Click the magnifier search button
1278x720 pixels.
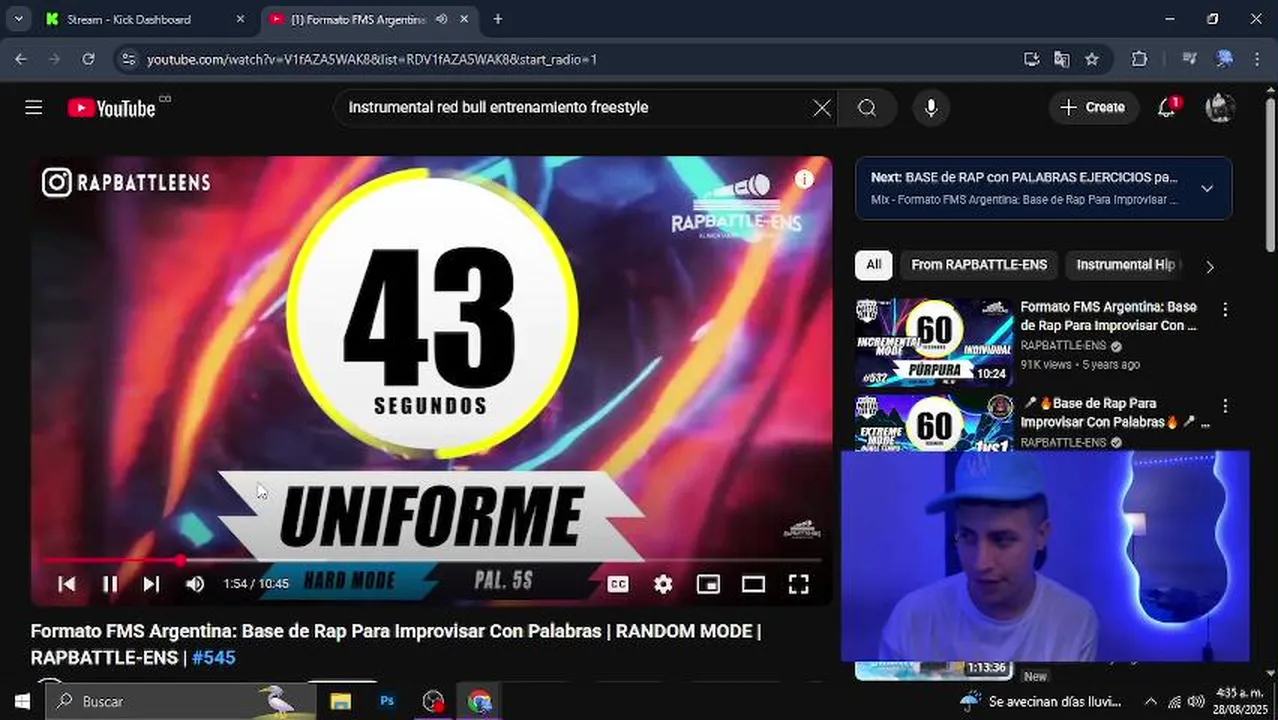867,108
